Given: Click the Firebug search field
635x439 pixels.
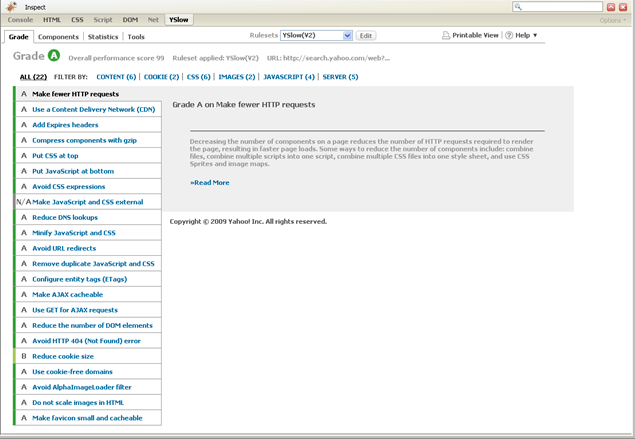Looking at the screenshot, I should coord(557,7).
